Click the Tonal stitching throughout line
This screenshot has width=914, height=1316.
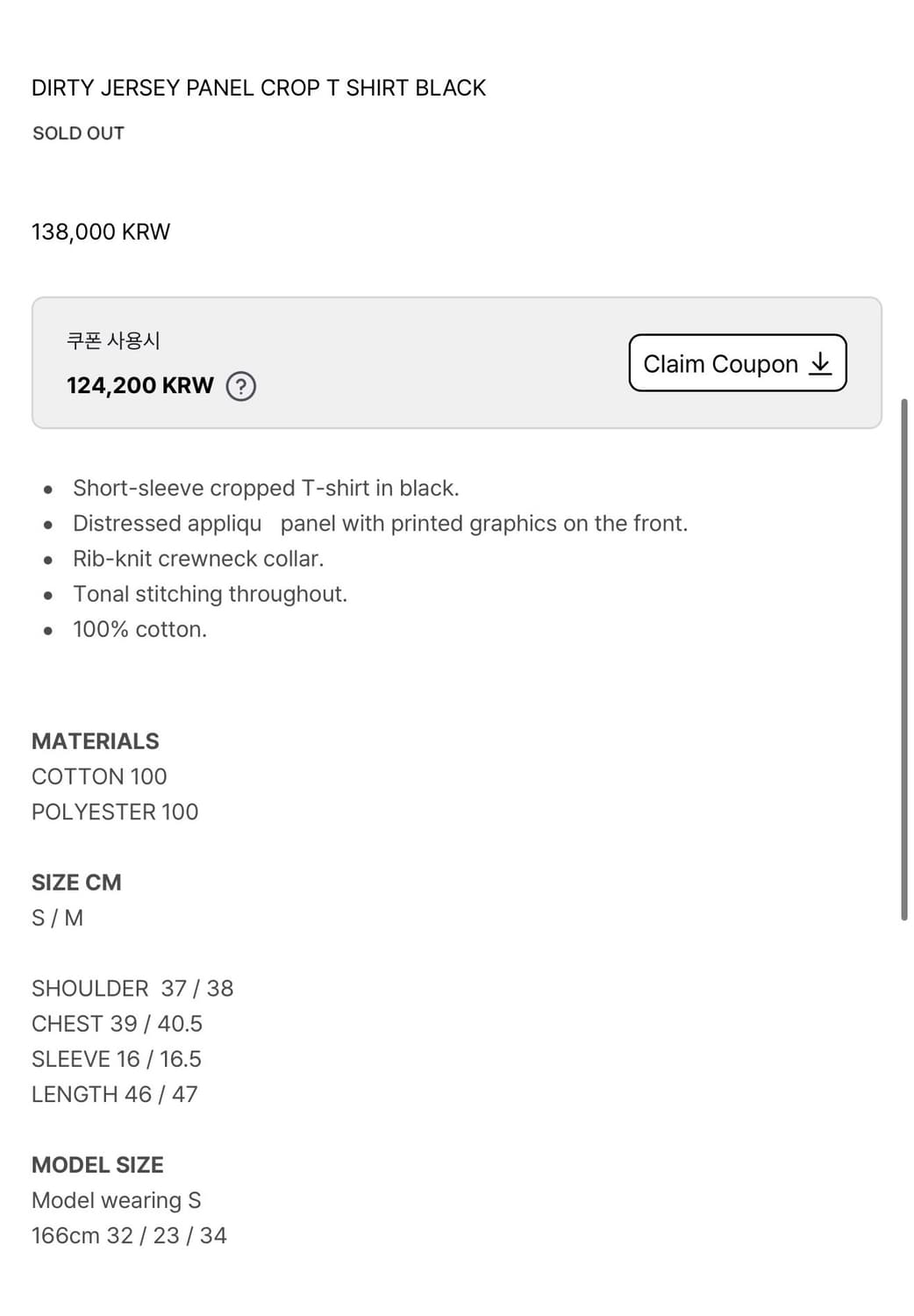210,594
